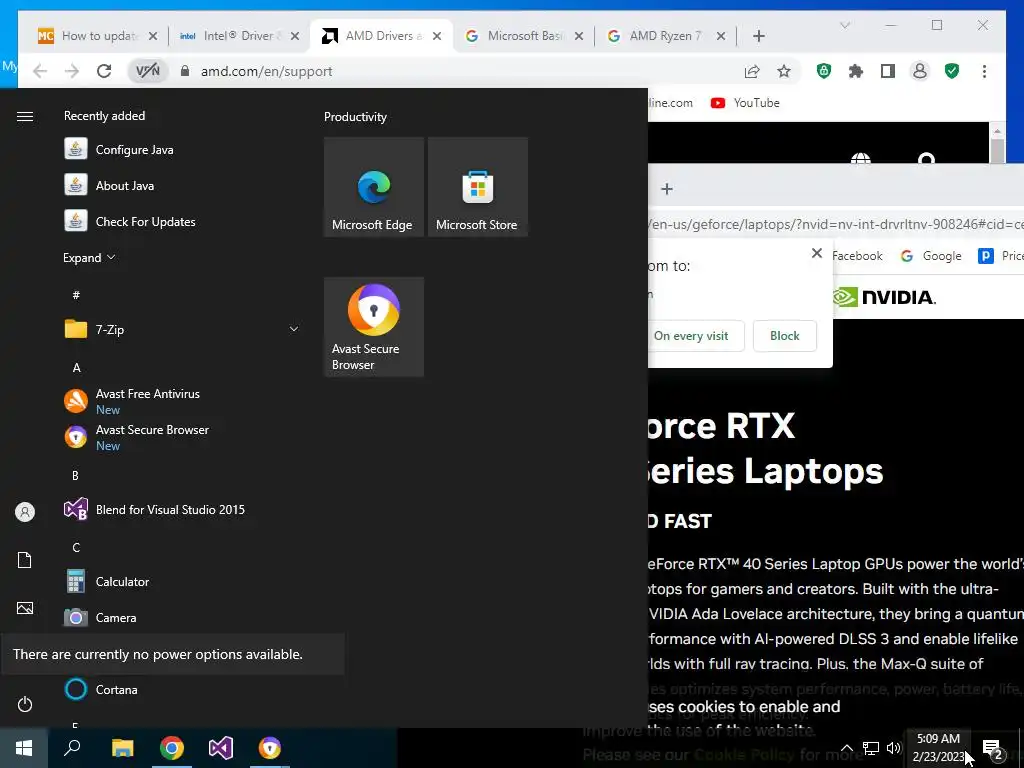Click the Block button

click(784, 336)
